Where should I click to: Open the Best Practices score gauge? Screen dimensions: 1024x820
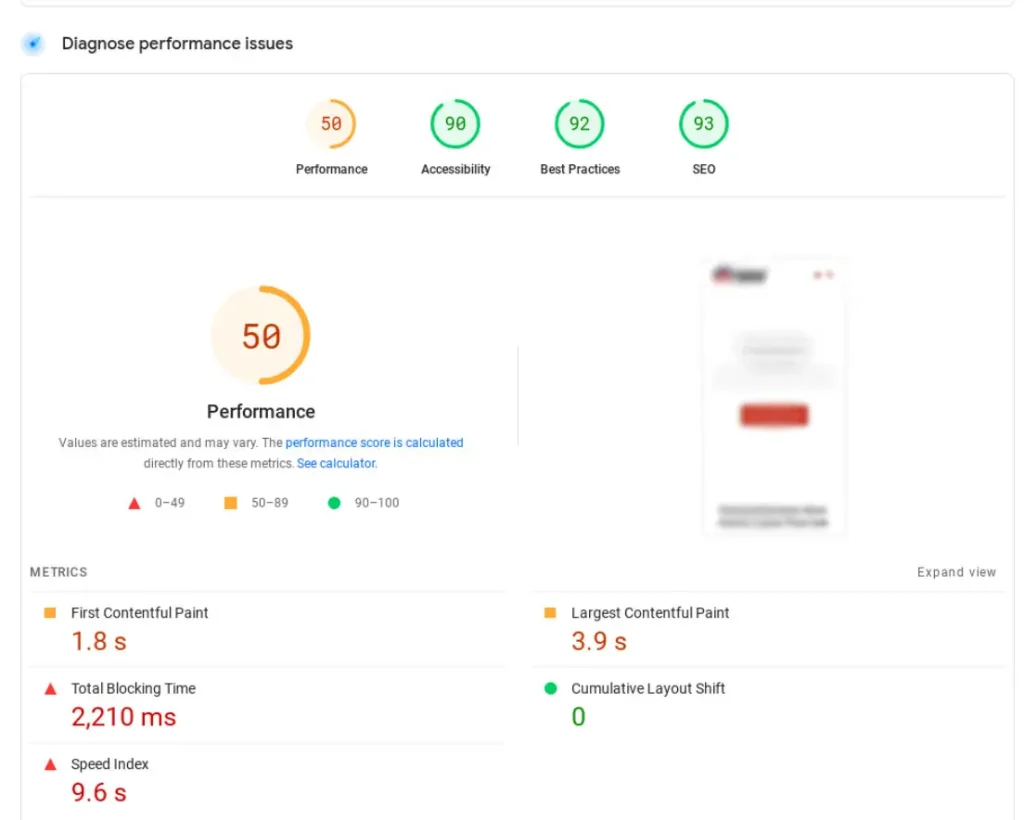[x=580, y=125]
